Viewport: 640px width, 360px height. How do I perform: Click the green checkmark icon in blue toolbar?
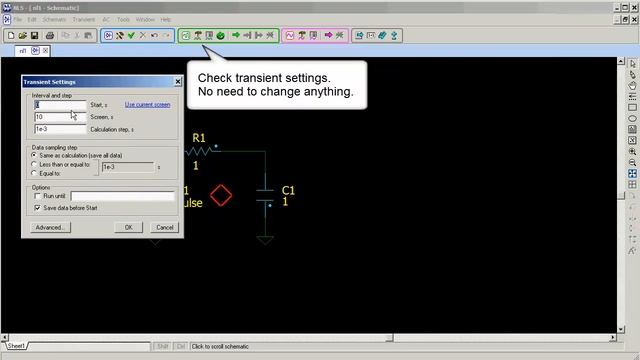coord(131,36)
